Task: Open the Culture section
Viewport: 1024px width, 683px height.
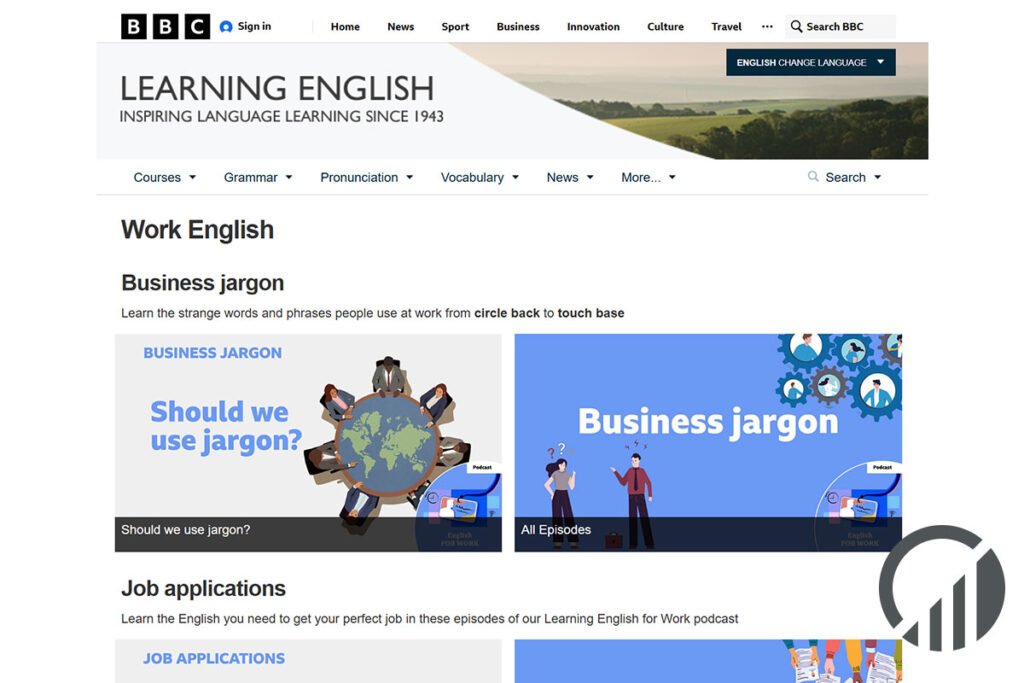Action: pos(665,27)
